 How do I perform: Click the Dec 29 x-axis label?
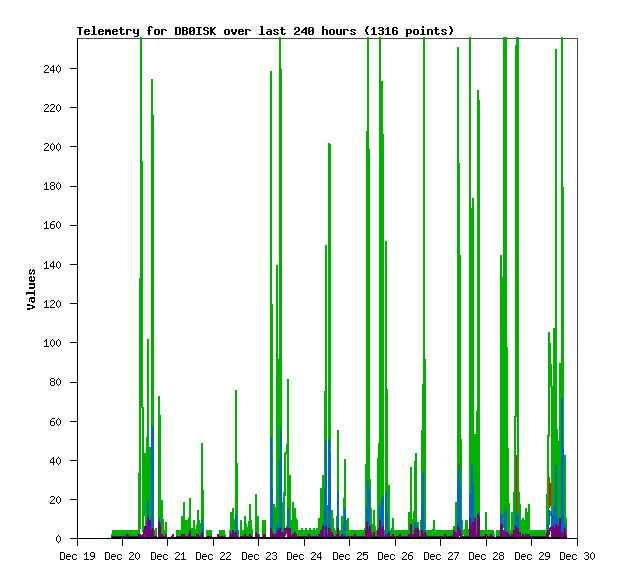click(532, 556)
